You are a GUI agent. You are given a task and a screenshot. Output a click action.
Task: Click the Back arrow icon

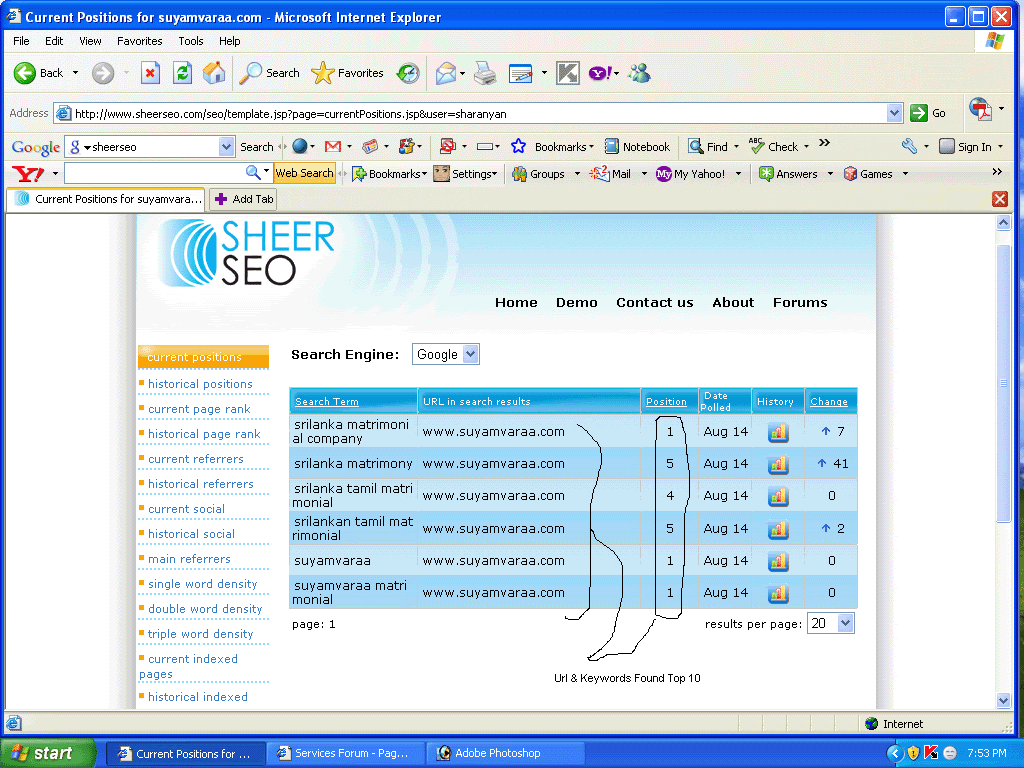pyautogui.click(x=25, y=73)
